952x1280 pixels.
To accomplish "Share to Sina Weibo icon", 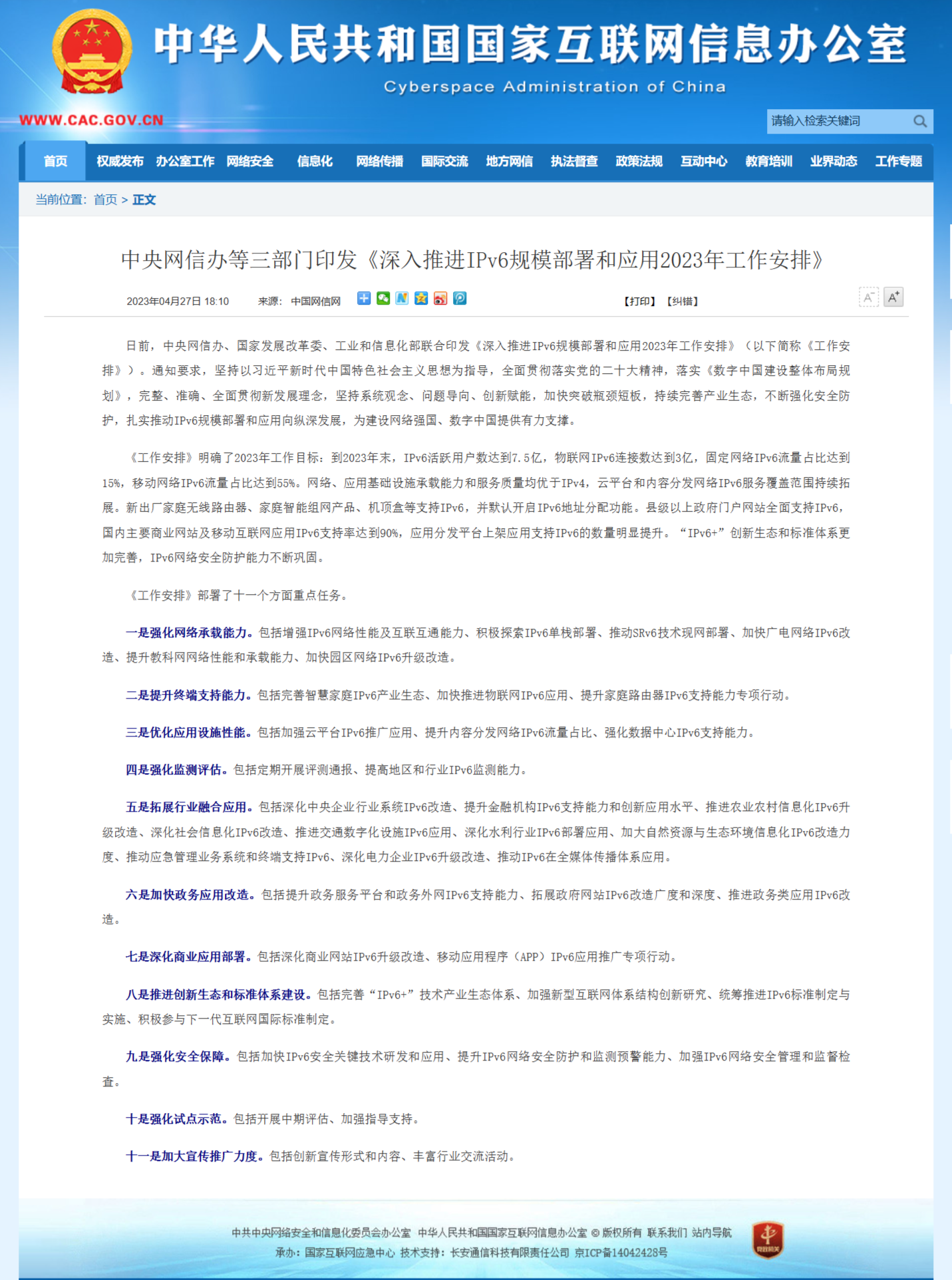I will point(440,299).
